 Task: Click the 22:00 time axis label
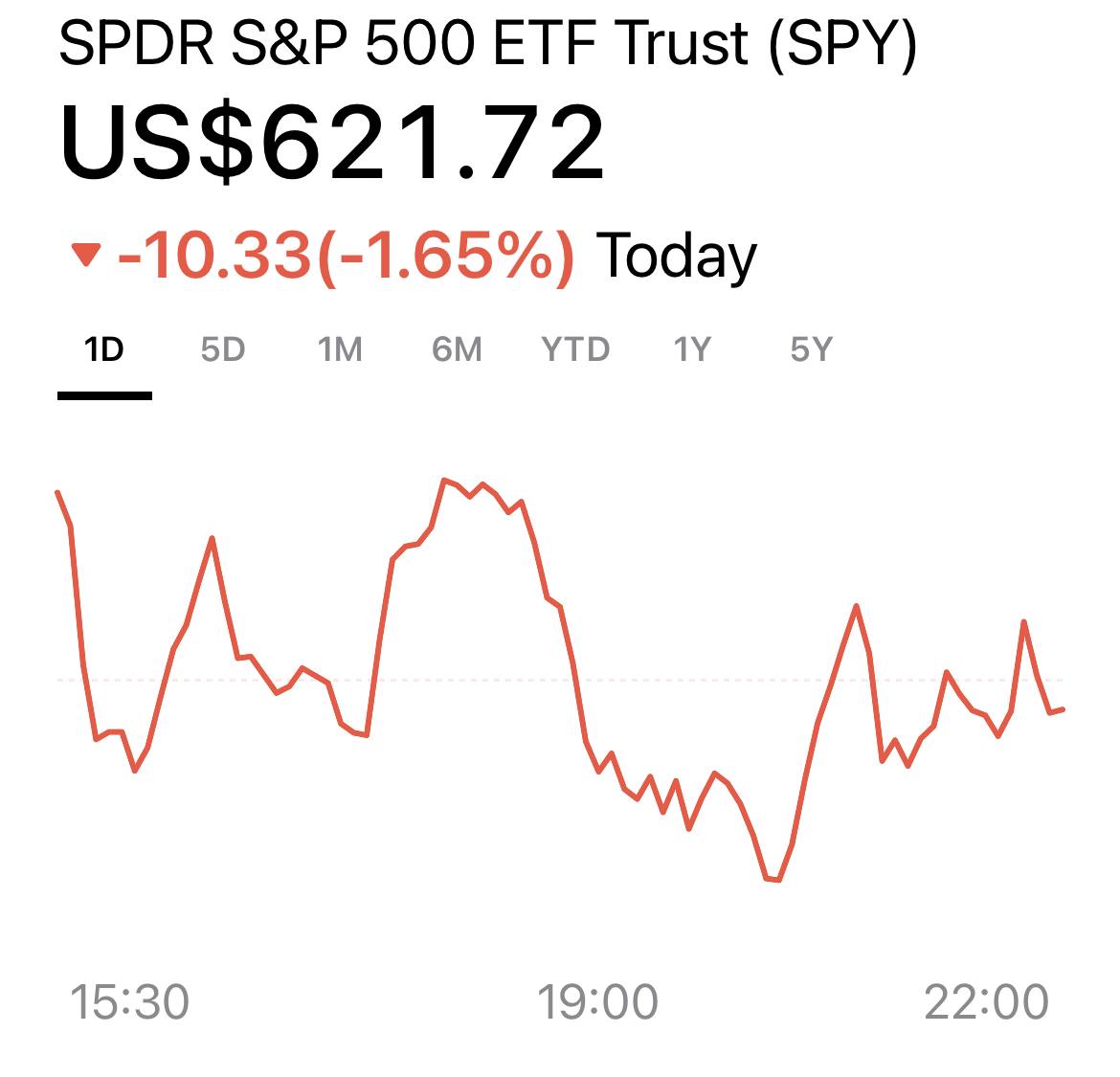point(987,1001)
